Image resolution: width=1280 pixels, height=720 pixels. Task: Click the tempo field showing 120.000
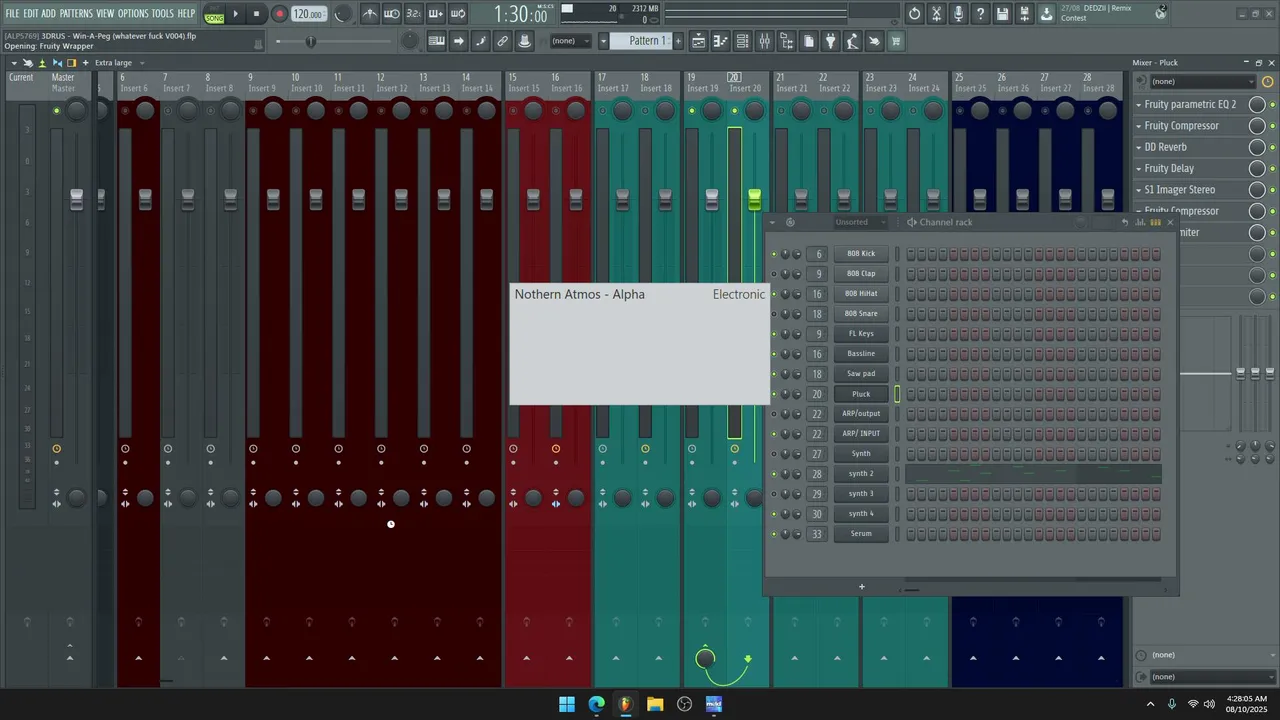point(309,14)
